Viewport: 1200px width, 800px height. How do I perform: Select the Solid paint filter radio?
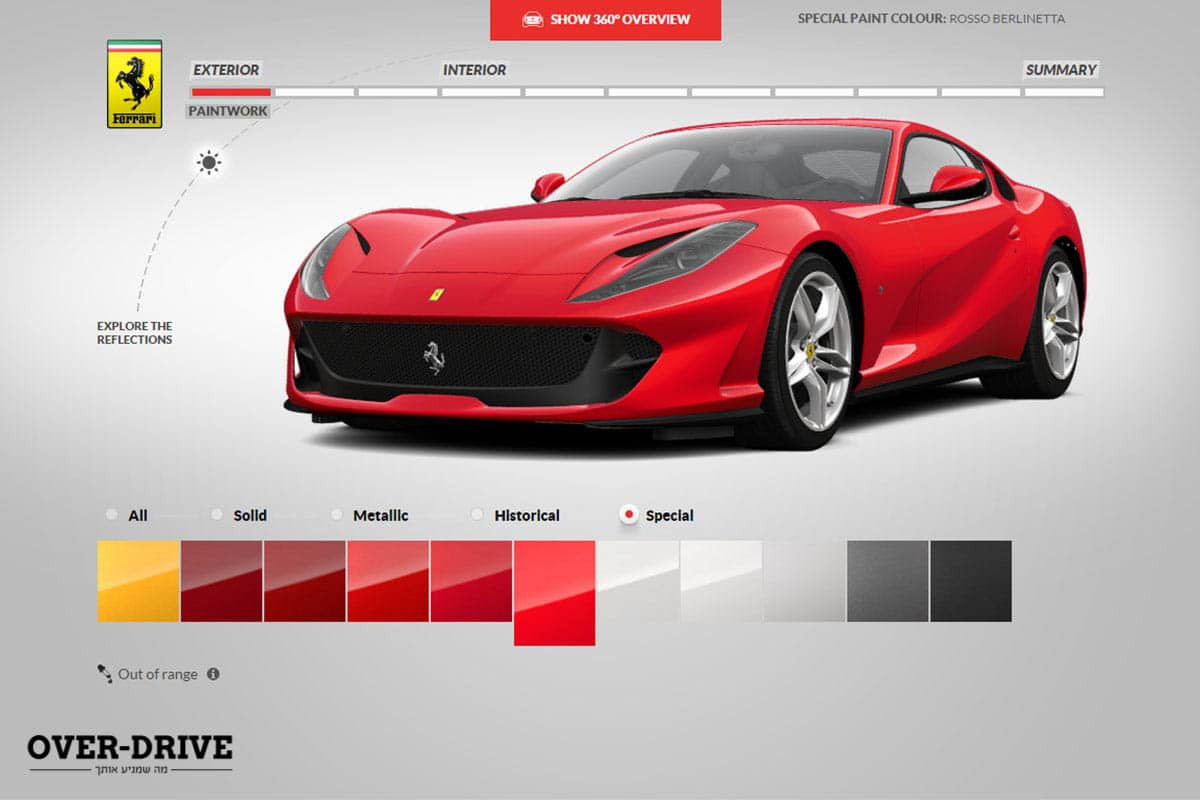[x=217, y=515]
